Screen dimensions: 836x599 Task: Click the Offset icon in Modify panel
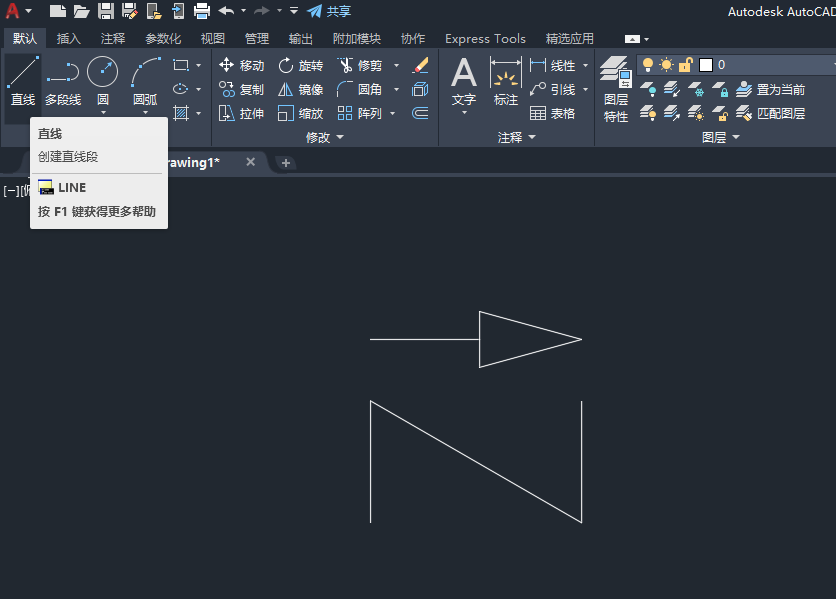coord(421,114)
